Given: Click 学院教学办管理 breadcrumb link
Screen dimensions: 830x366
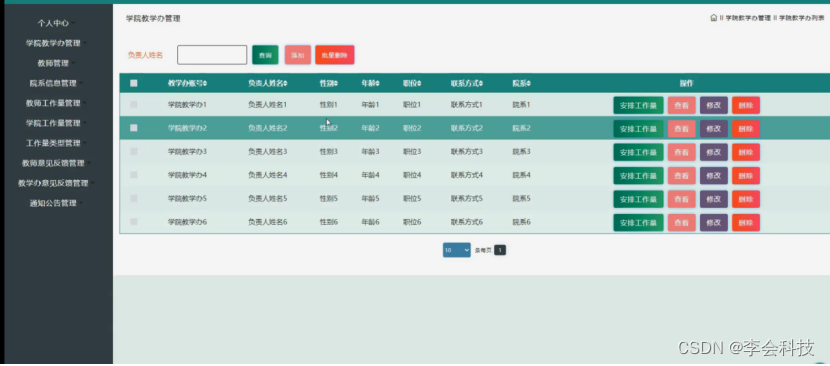Looking at the screenshot, I should click(x=748, y=18).
